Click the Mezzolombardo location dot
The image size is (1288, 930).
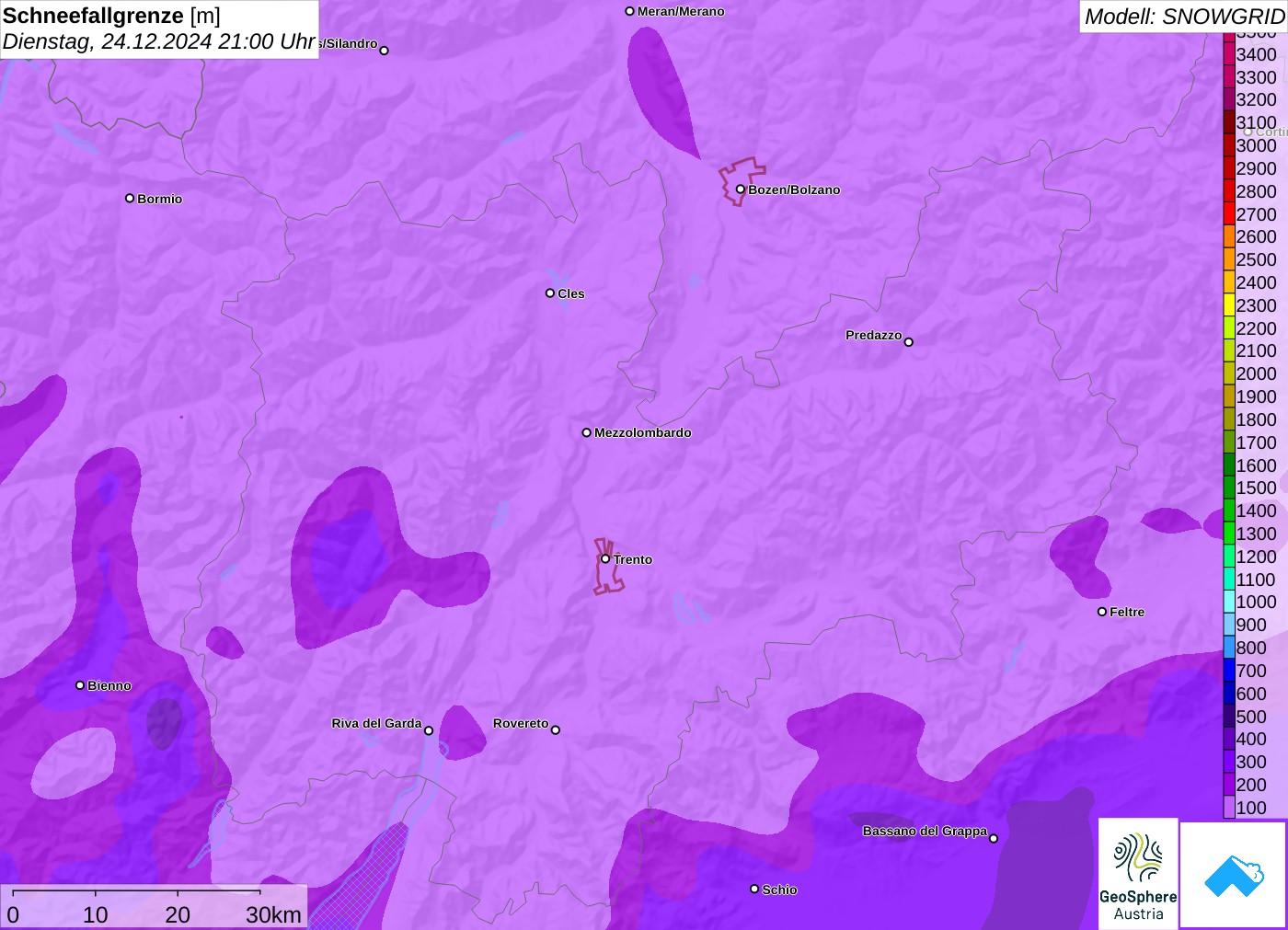pyautogui.click(x=587, y=432)
